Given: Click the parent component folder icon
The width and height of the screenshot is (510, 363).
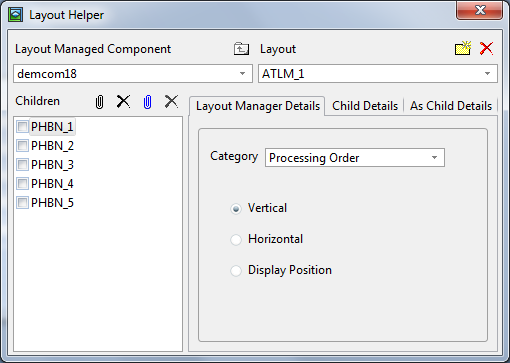Looking at the screenshot, I should [x=241, y=49].
